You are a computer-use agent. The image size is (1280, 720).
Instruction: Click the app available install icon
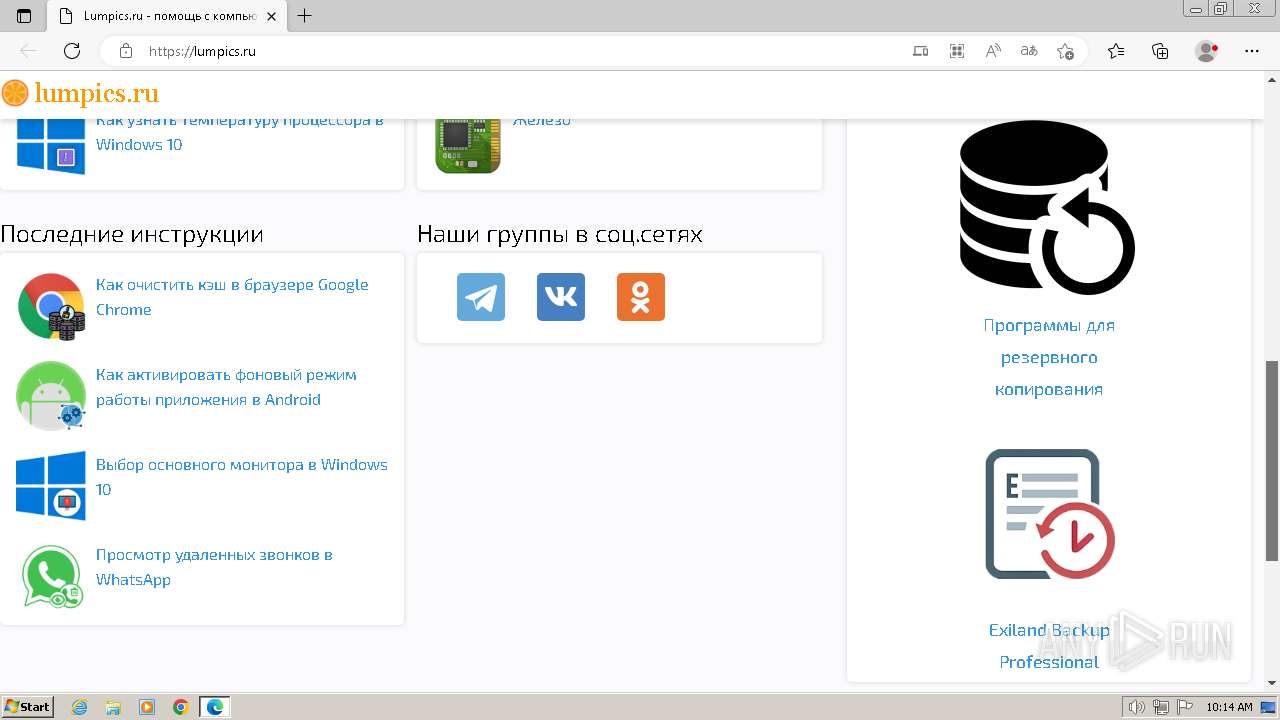tap(921, 51)
